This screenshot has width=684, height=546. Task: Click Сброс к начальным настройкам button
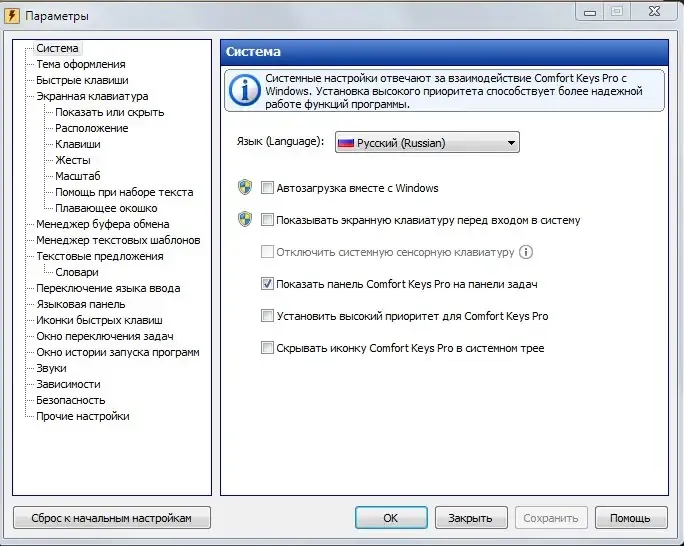tap(112, 518)
